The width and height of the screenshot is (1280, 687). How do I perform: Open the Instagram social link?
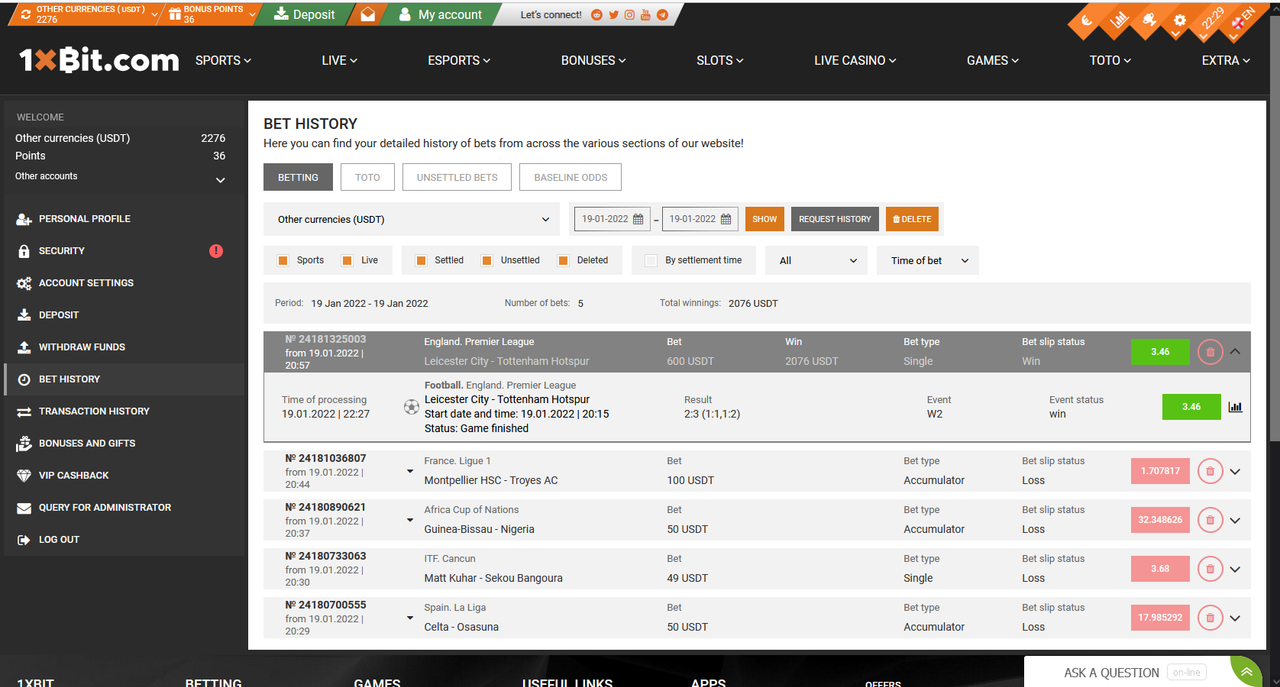click(x=630, y=15)
